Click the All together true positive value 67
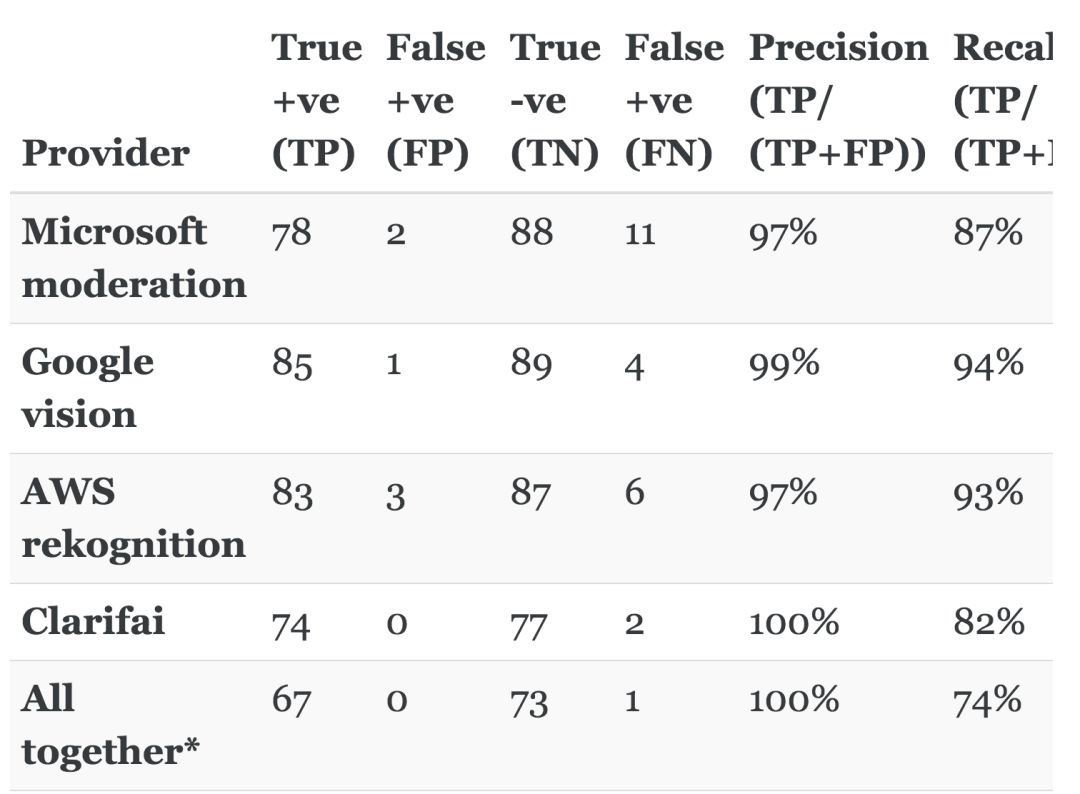 pos(292,700)
